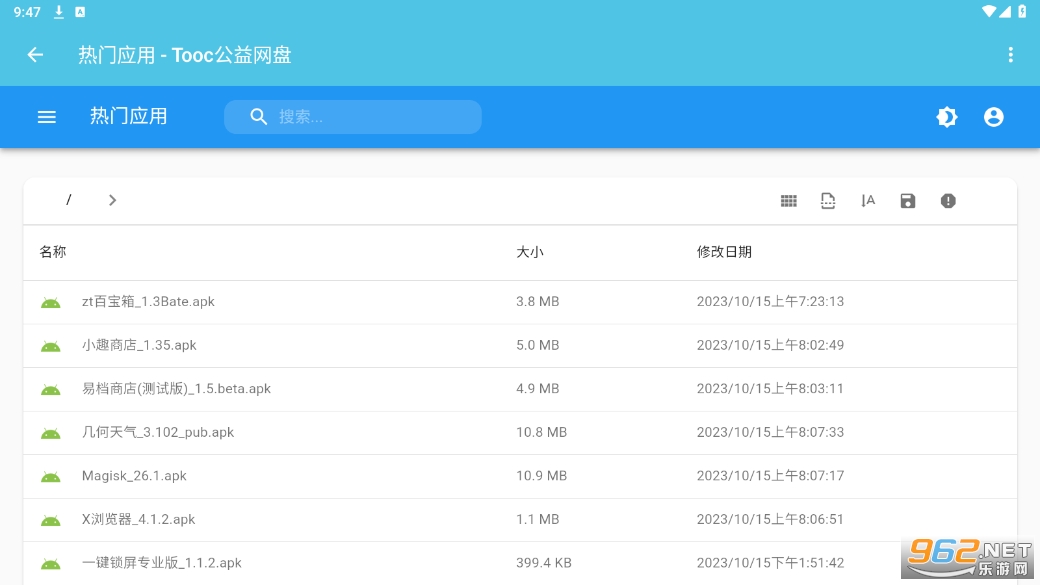Click Android icon of 几何天气 row
The width and height of the screenshot is (1040, 585).
(50, 434)
